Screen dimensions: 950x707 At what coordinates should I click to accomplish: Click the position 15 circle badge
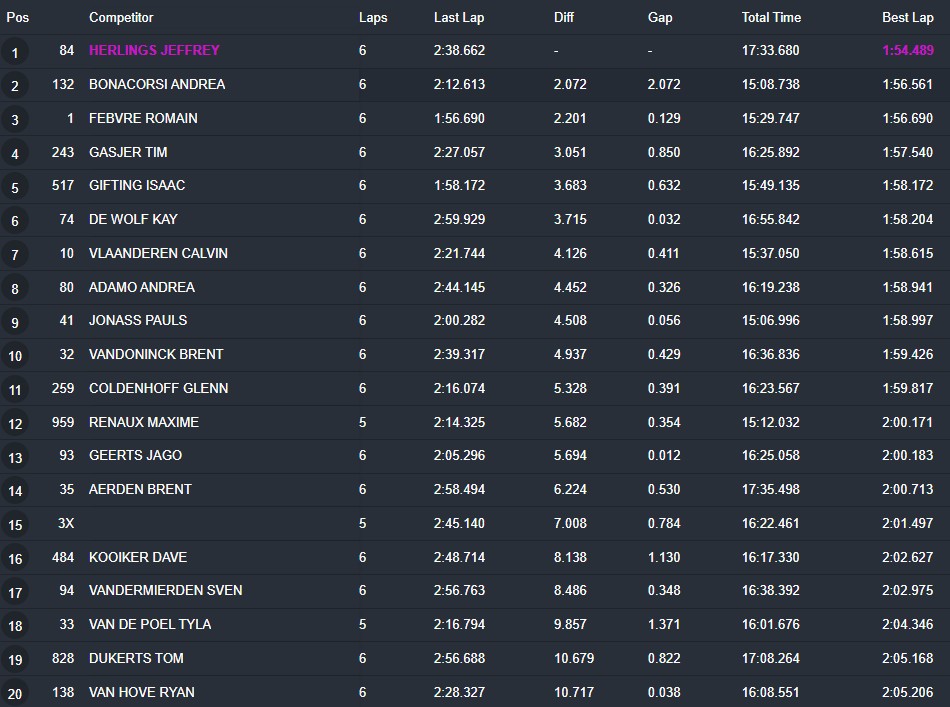point(15,525)
